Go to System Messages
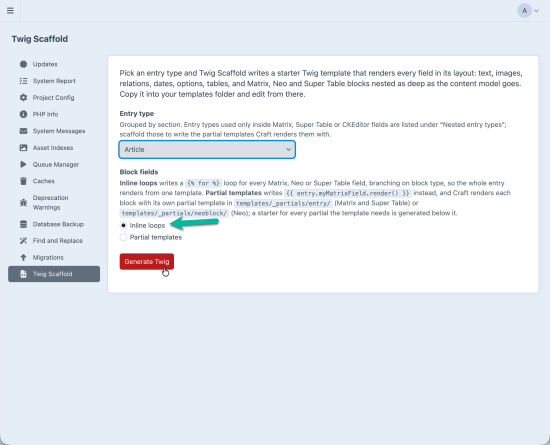550x445 pixels. pyautogui.click(x=59, y=131)
